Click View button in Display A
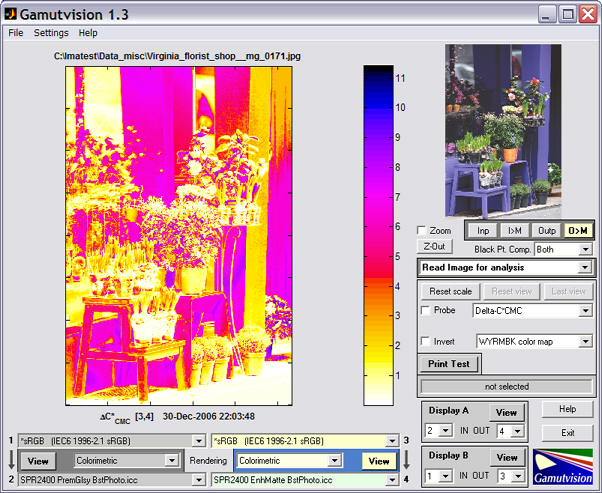602x493 pixels. pyautogui.click(x=506, y=412)
